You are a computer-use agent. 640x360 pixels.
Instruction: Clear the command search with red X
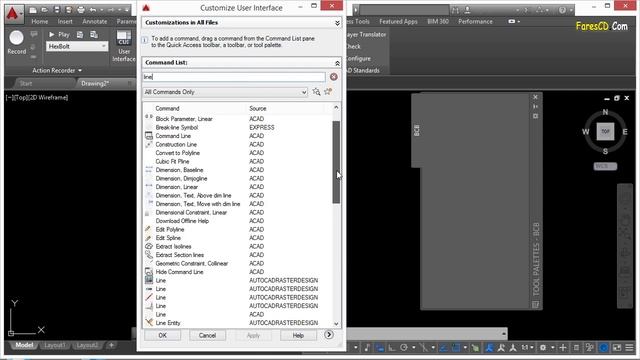333,77
